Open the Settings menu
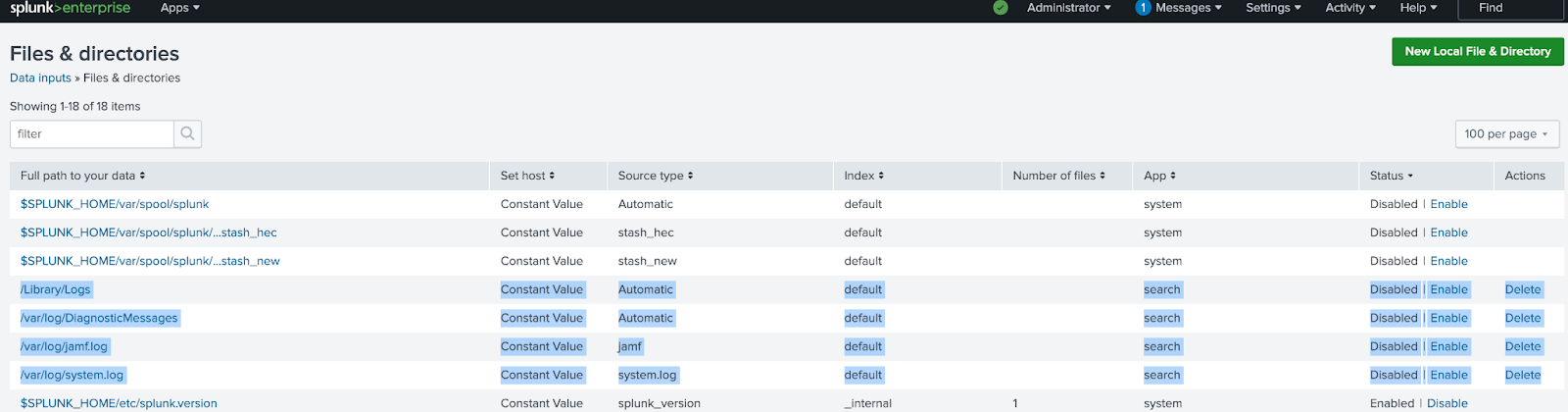The image size is (1568, 412). [x=1273, y=8]
